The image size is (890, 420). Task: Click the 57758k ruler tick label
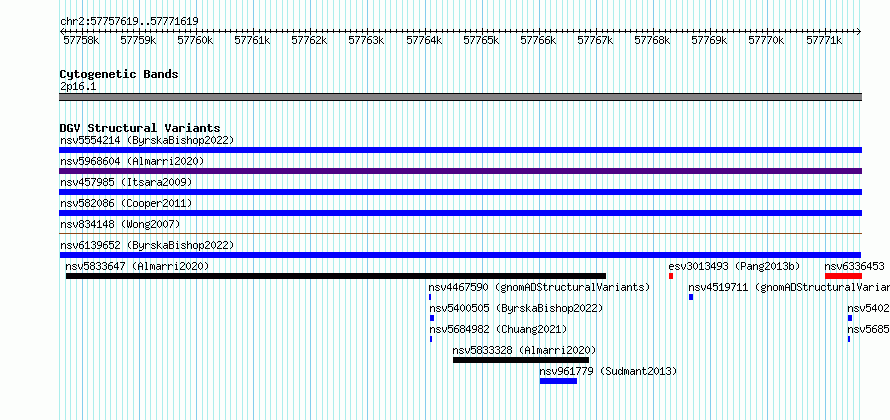point(81,40)
